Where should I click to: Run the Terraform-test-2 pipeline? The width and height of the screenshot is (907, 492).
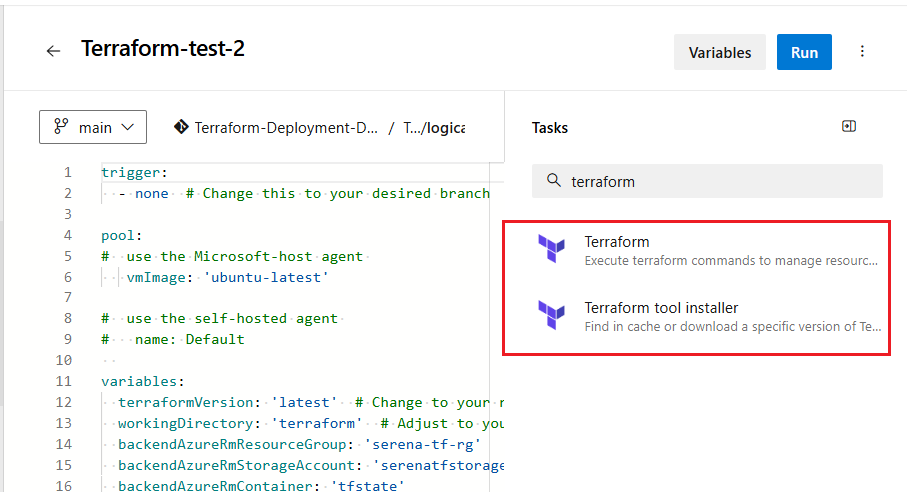(804, 52)
